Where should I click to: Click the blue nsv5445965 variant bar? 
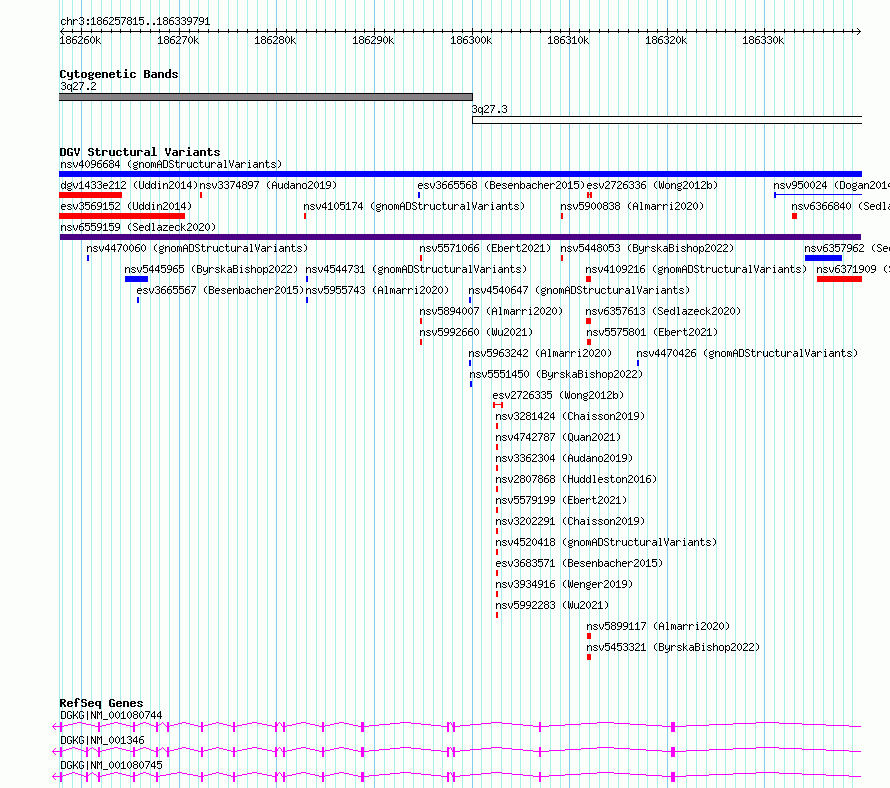click(x=136, y=279)
